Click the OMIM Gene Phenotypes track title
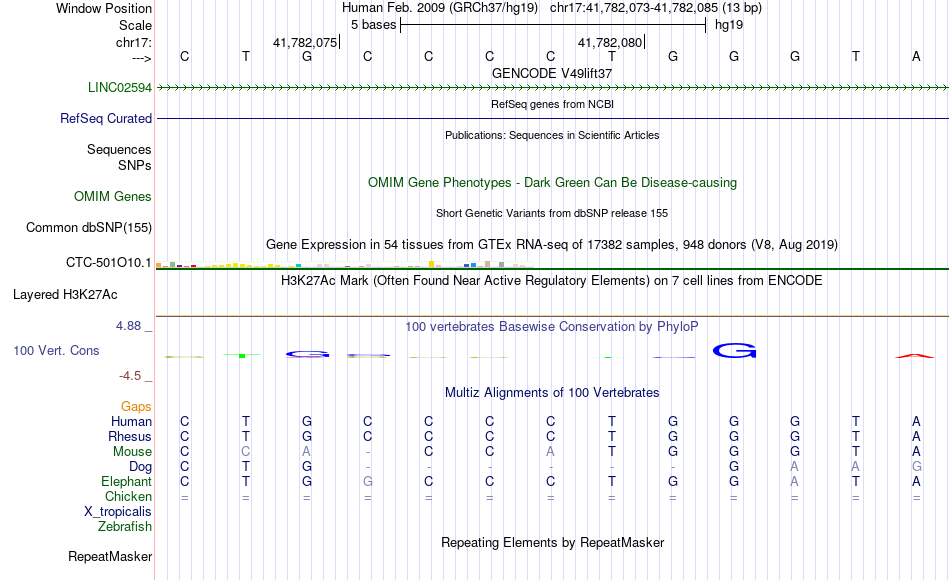950x580 pixels. point(552,182)
